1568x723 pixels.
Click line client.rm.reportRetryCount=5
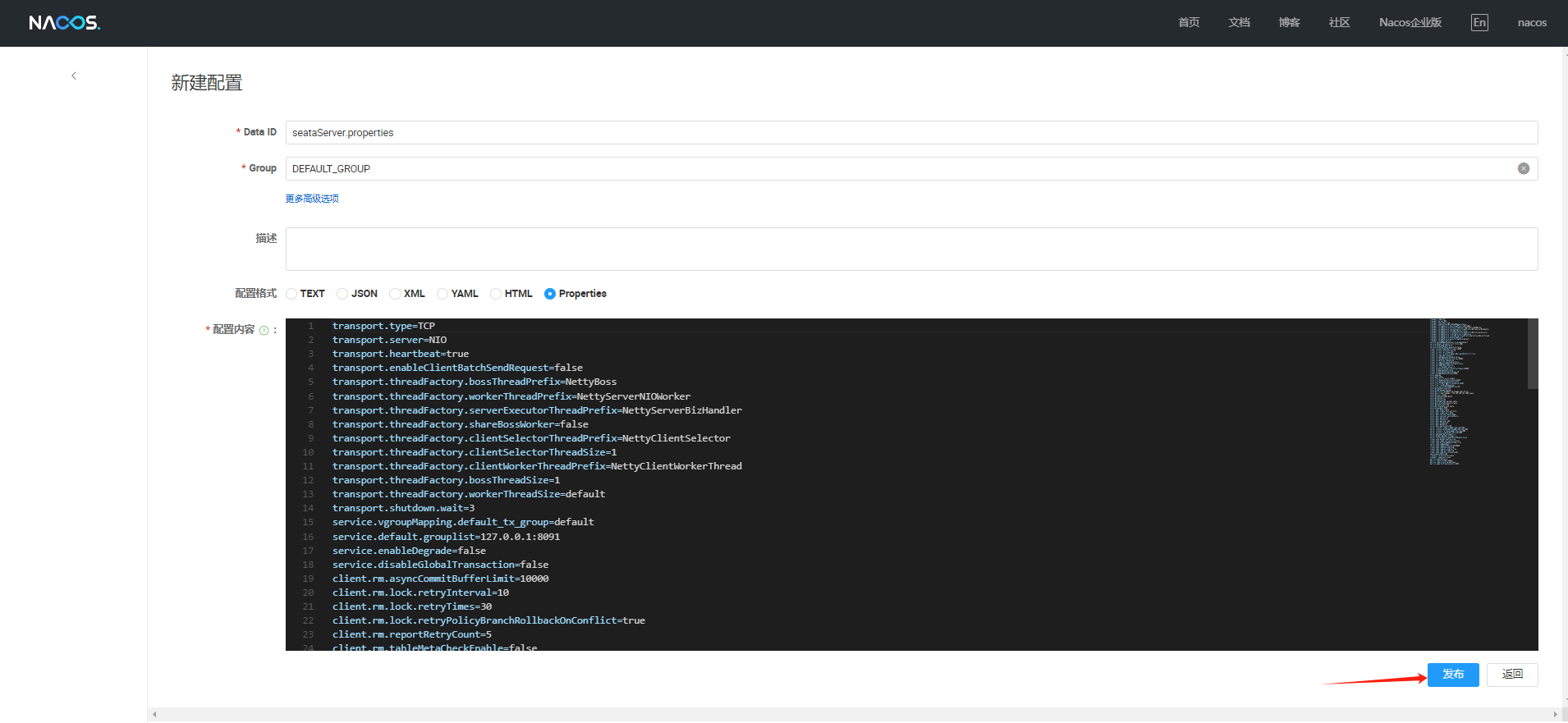point(412,634)
